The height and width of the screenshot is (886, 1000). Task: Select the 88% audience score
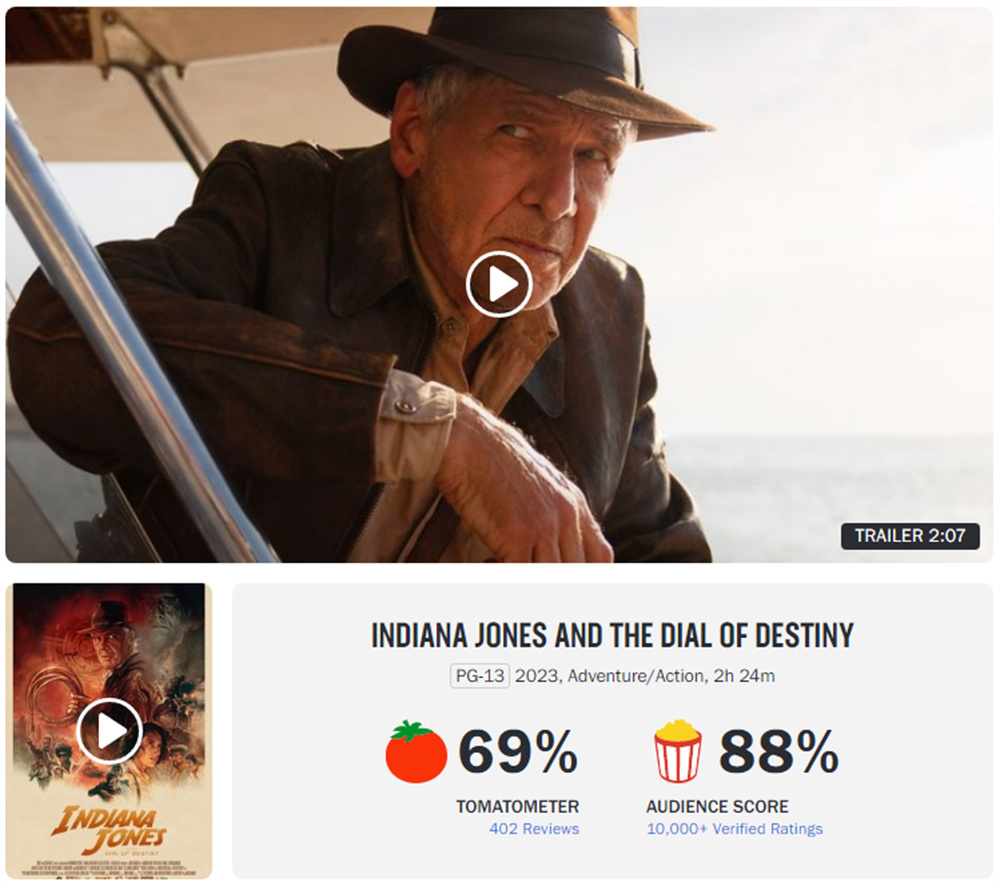779,752
